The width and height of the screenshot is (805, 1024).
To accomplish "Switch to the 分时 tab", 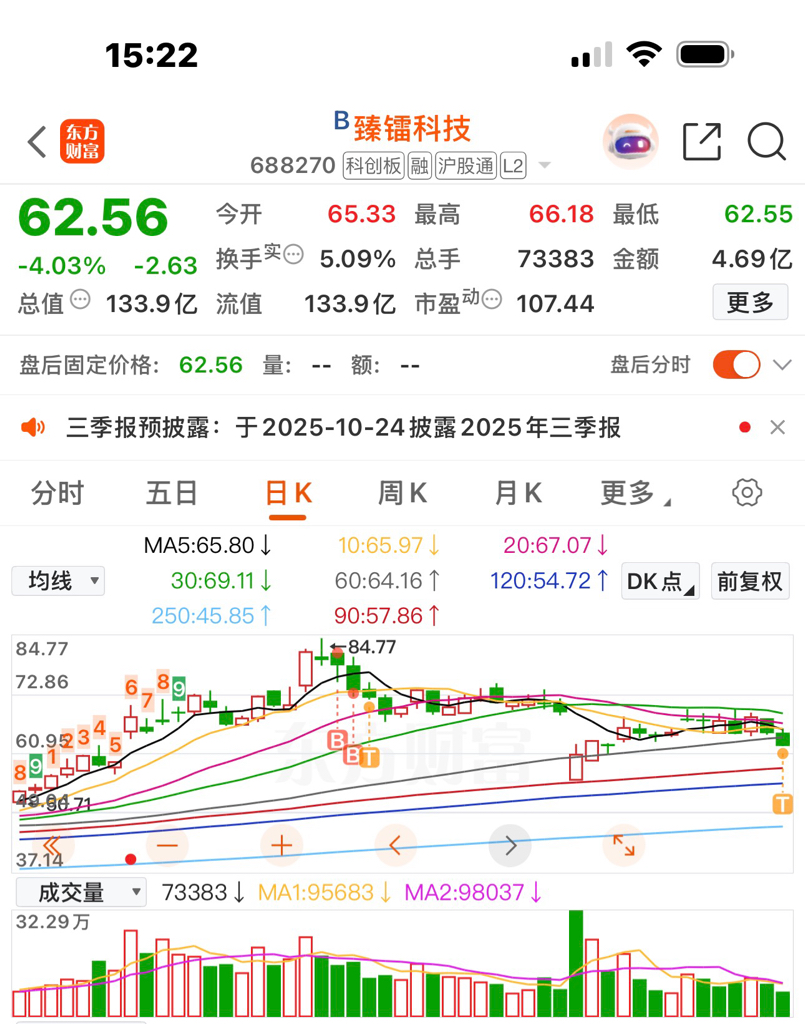I will (57, 493).
